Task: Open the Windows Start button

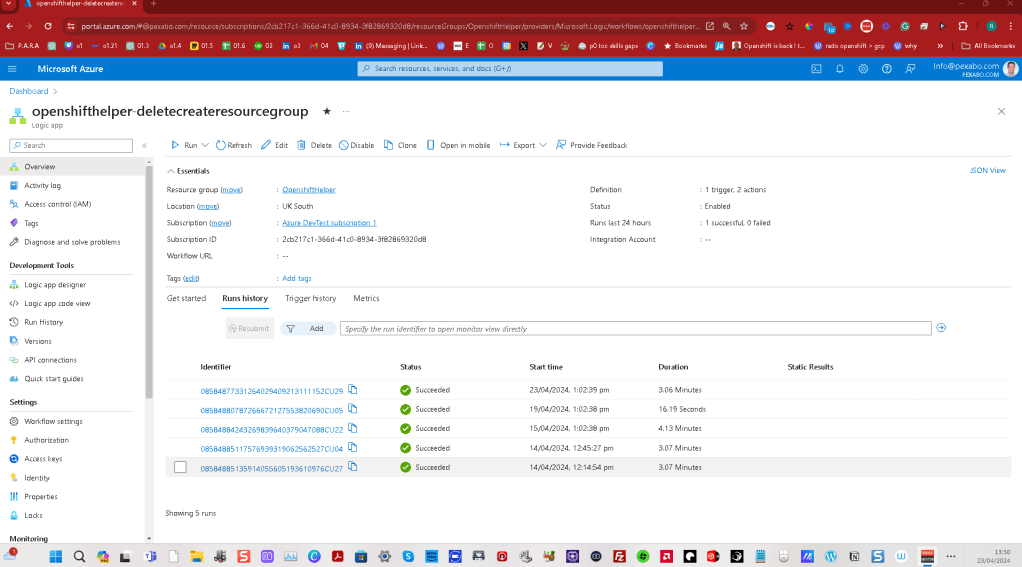Action: (55, 557)
